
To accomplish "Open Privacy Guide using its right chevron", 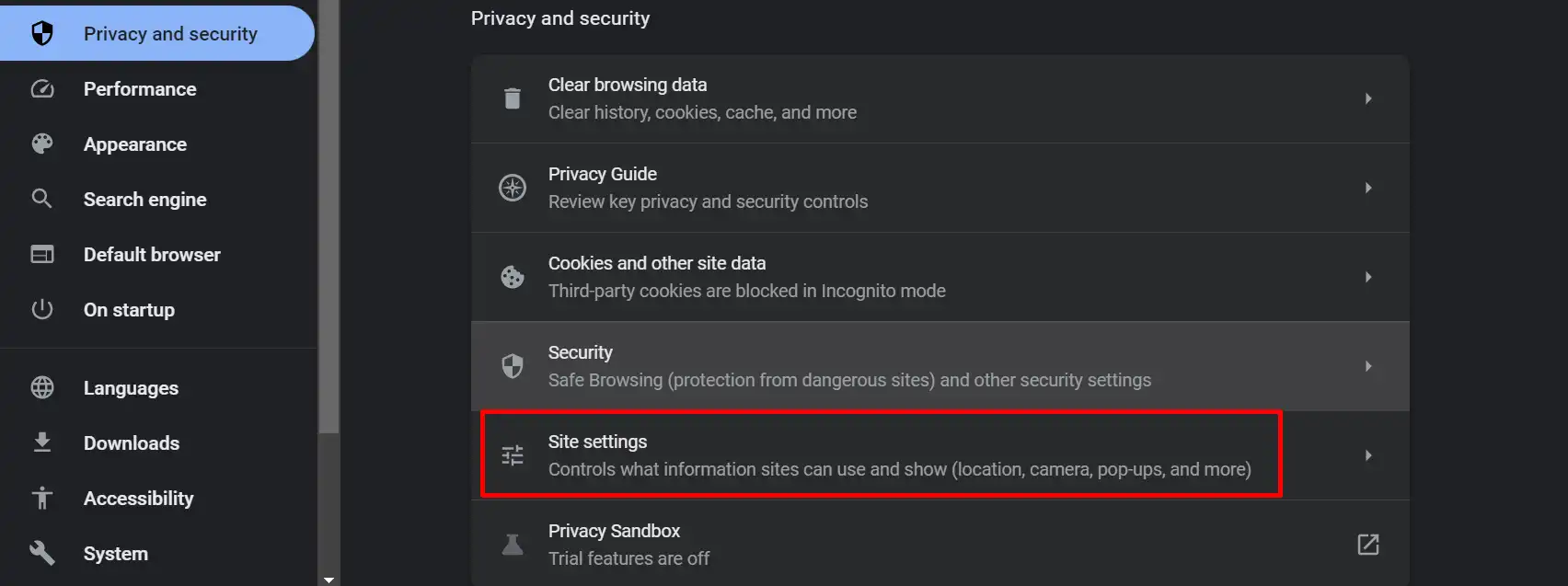I will [x=1368, y=188].
